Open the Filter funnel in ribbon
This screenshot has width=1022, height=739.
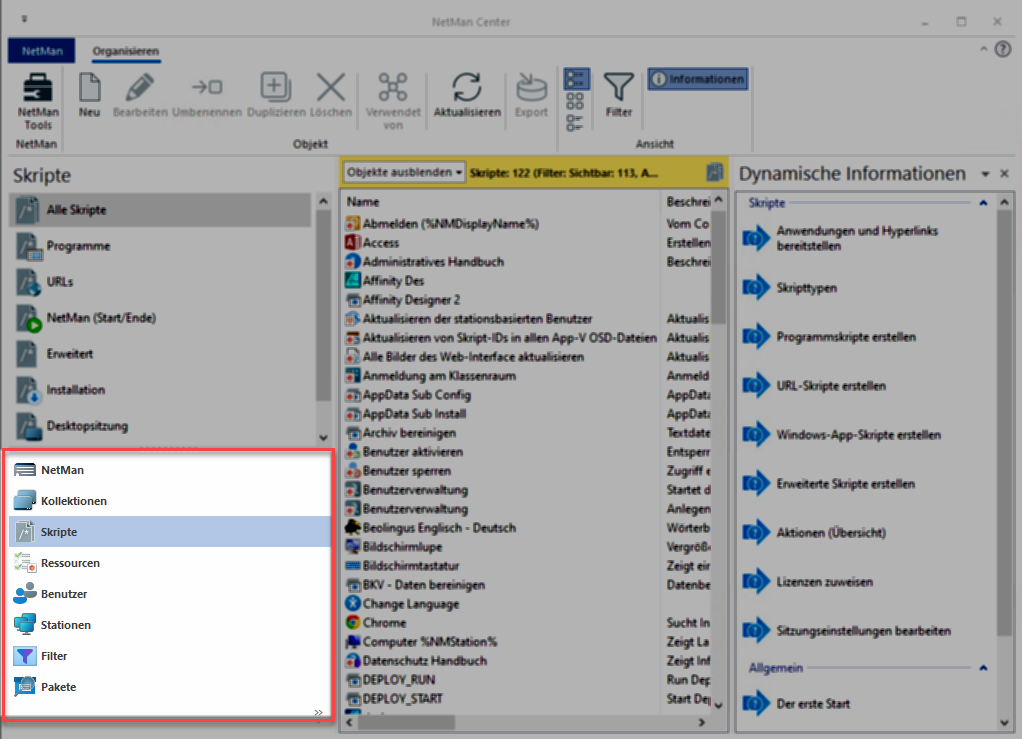(x=619, y=88)
